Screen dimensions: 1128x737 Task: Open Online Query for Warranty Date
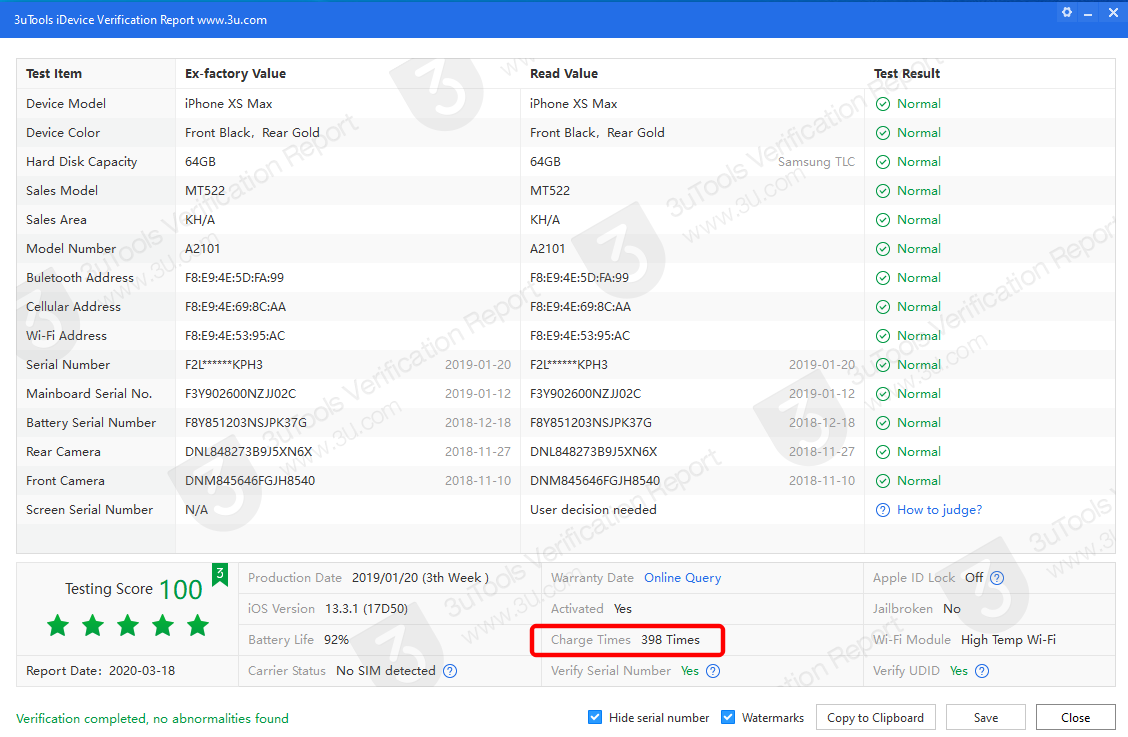(x=683, y=578)
